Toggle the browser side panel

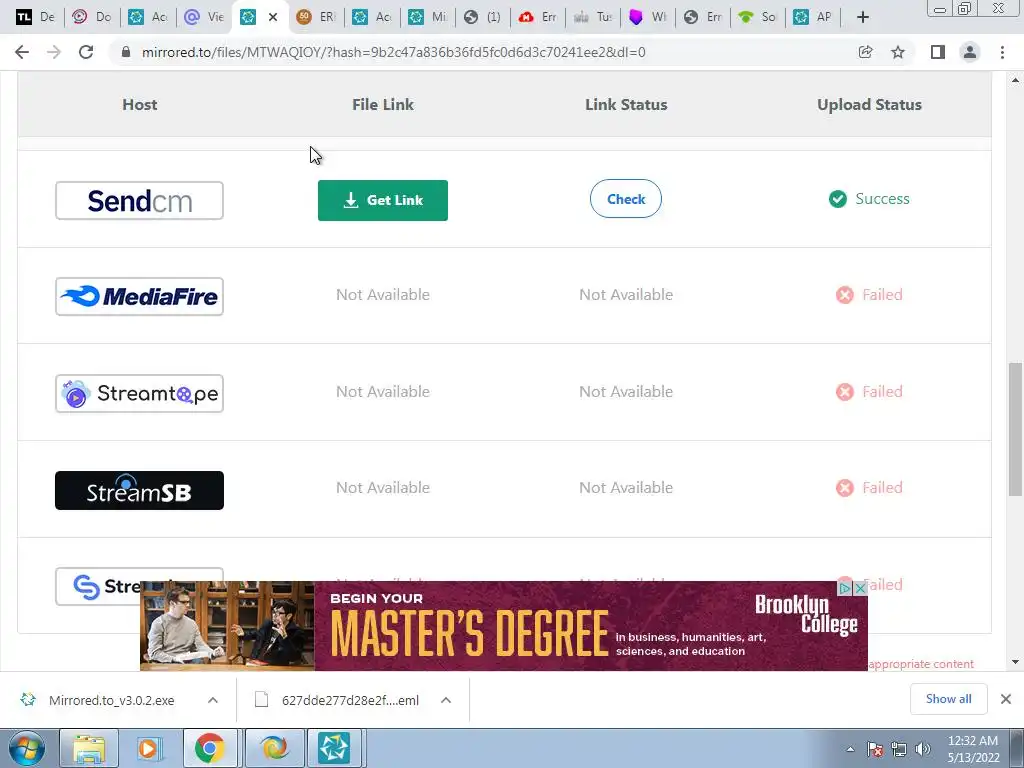click(x=938, y=52)
